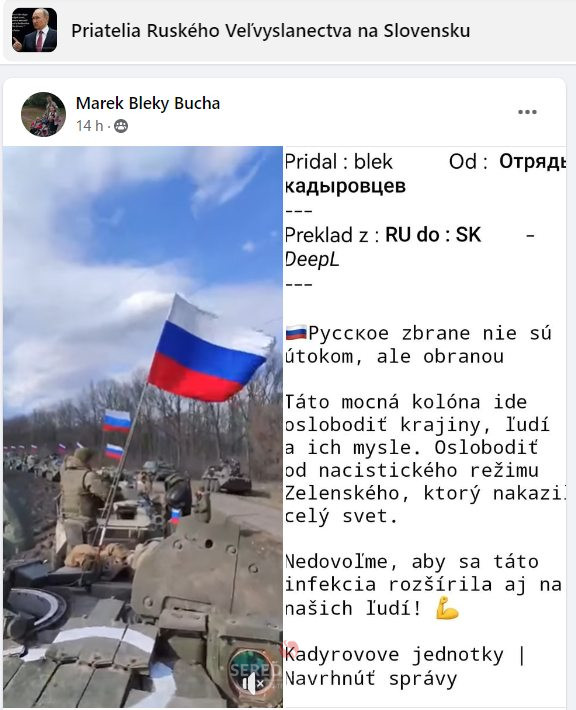This screenshot has width=576, height=710.
Task: Click the group audience icon beside 14 h
Action: click(x=120, y=126)
